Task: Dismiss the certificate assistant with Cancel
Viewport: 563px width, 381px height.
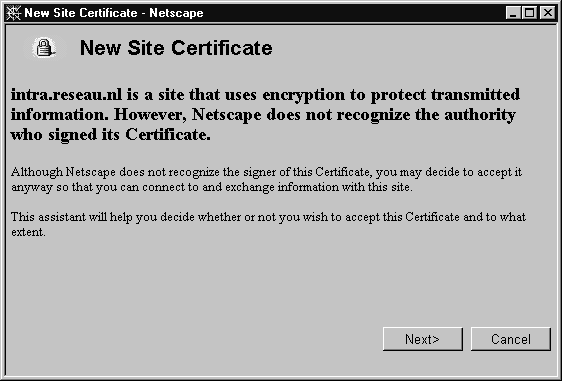Action: [x=511, y=339]
